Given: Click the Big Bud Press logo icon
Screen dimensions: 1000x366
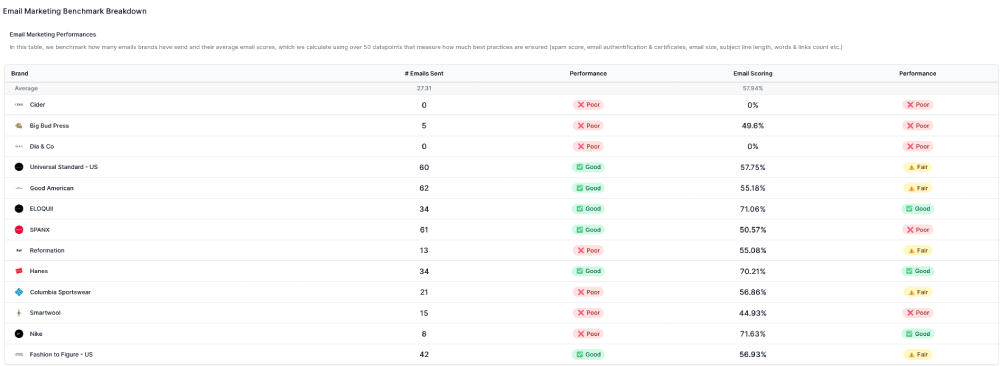Looking at the screenshot, I should [x=18, y=126].
